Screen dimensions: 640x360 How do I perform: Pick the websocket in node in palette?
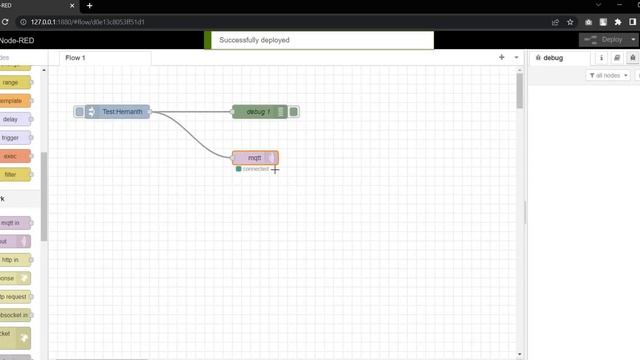pos(15,315)
